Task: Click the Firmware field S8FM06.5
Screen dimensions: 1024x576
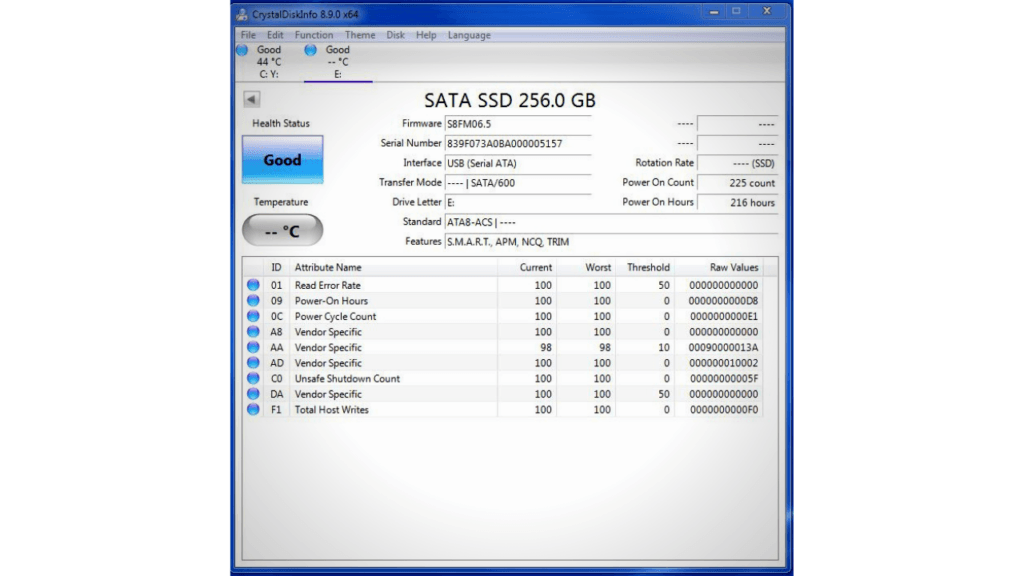Action: 518,124
